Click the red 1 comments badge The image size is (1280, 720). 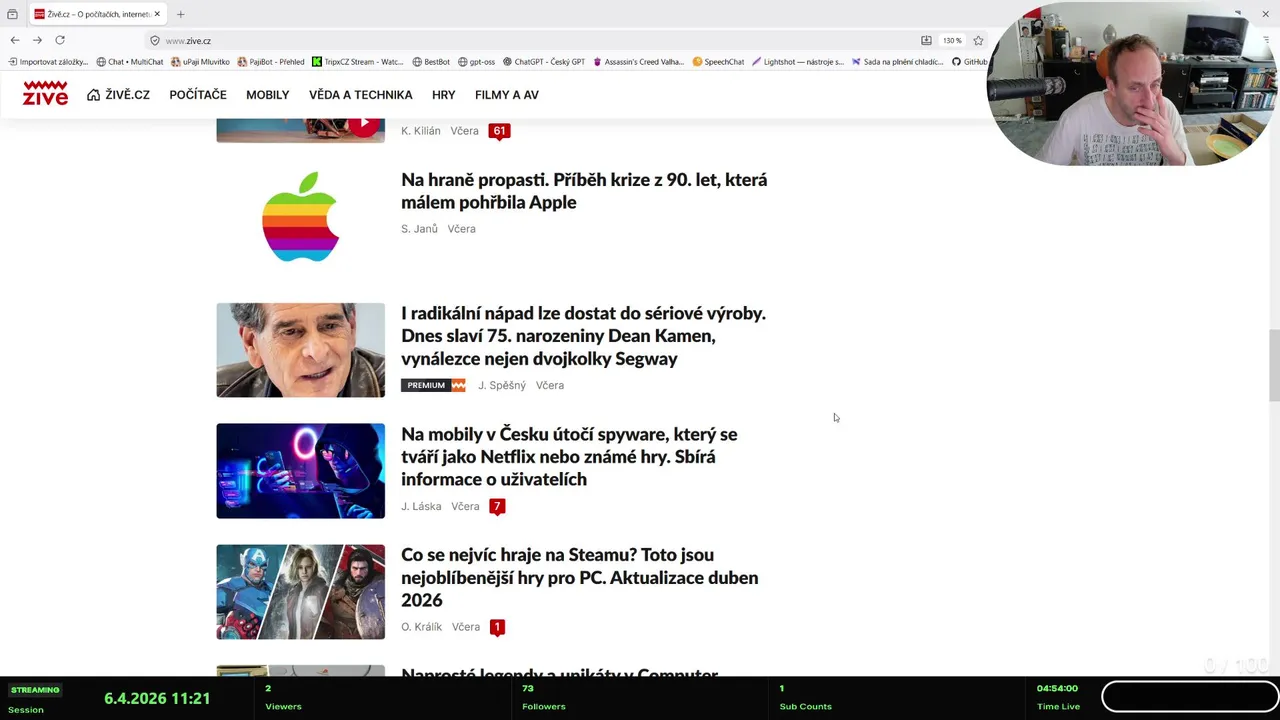click(x=497, y=627)
